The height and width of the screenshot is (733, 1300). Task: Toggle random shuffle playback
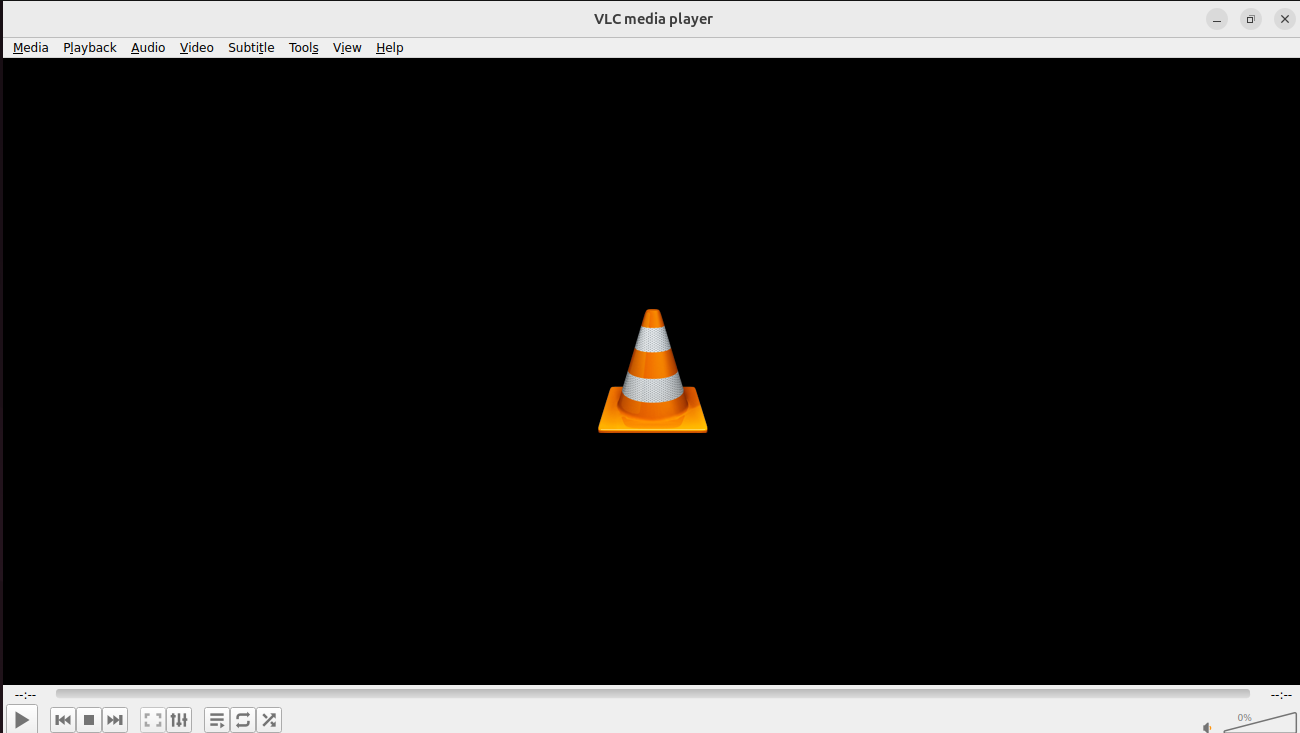coord(269,720)
